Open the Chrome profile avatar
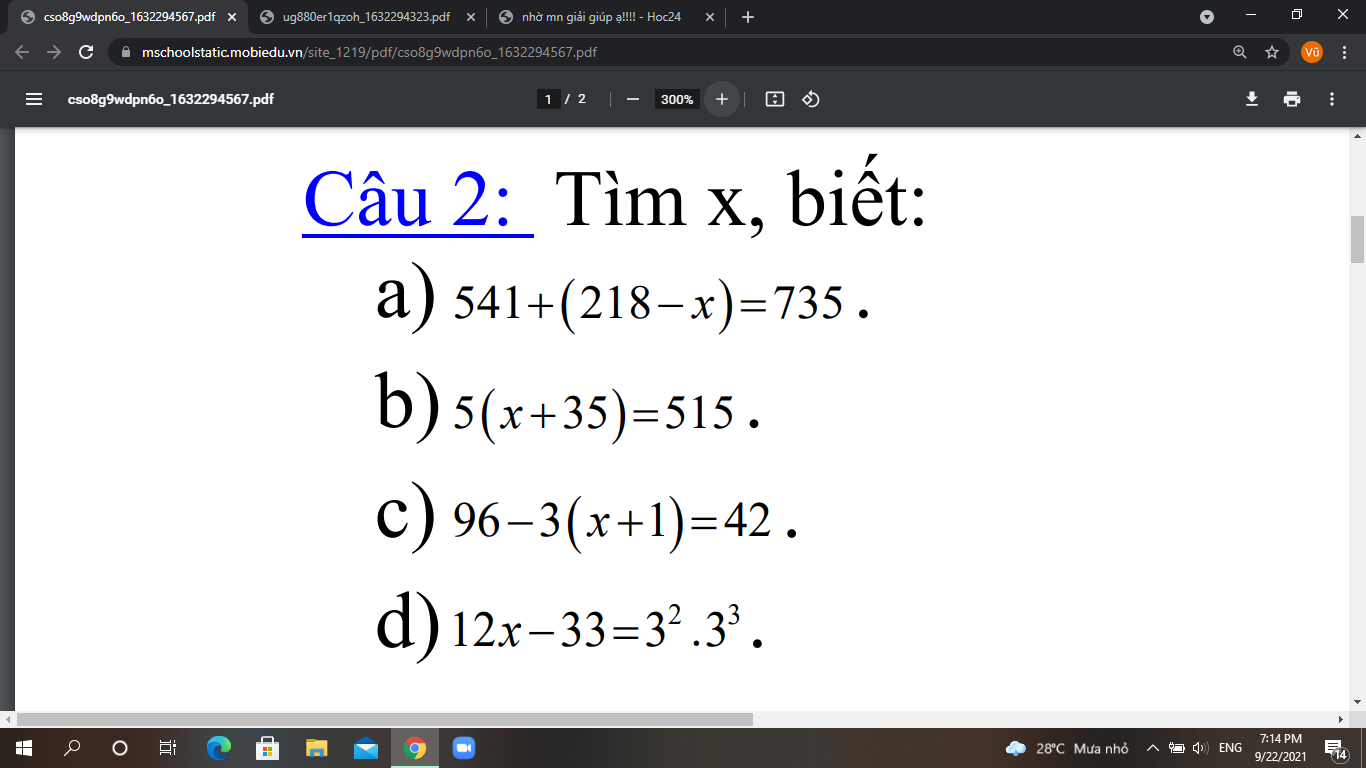This screenshot has height=768, width=1366. point(1312,52)
